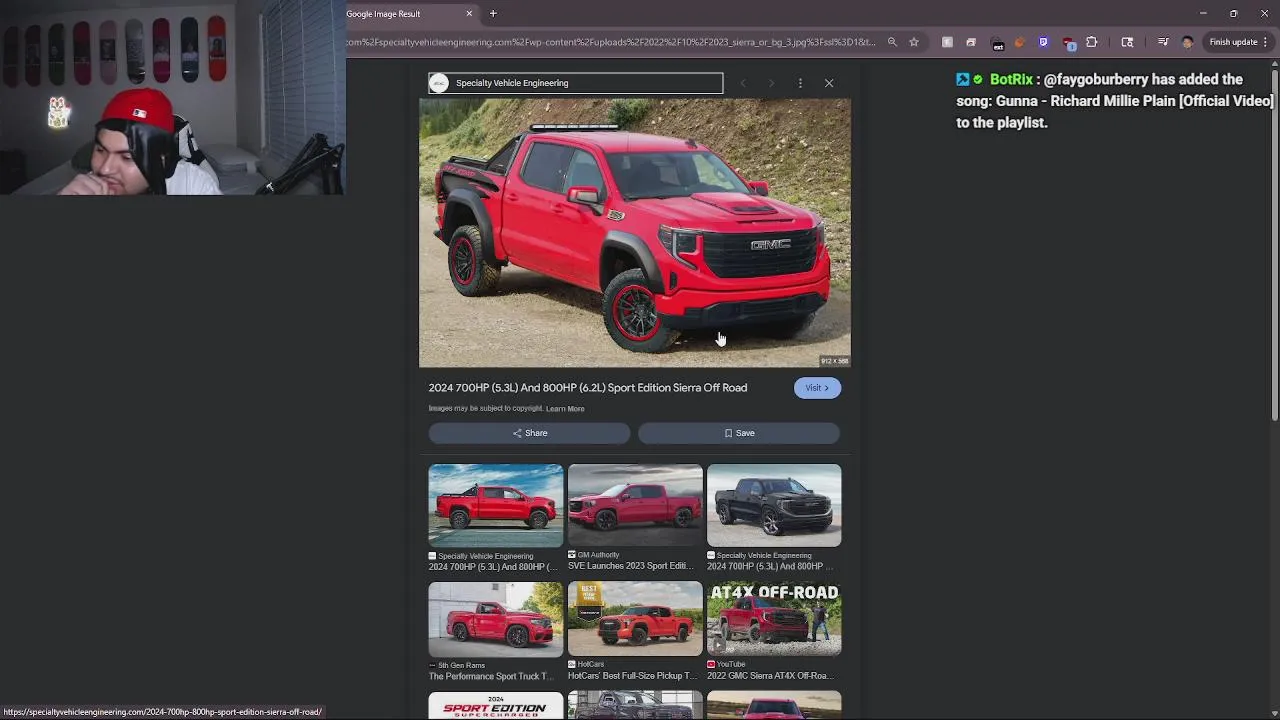
Task: Open red truck side-view thumbnail from Specialty Vehicle Engineering
Action: point(496,505)
